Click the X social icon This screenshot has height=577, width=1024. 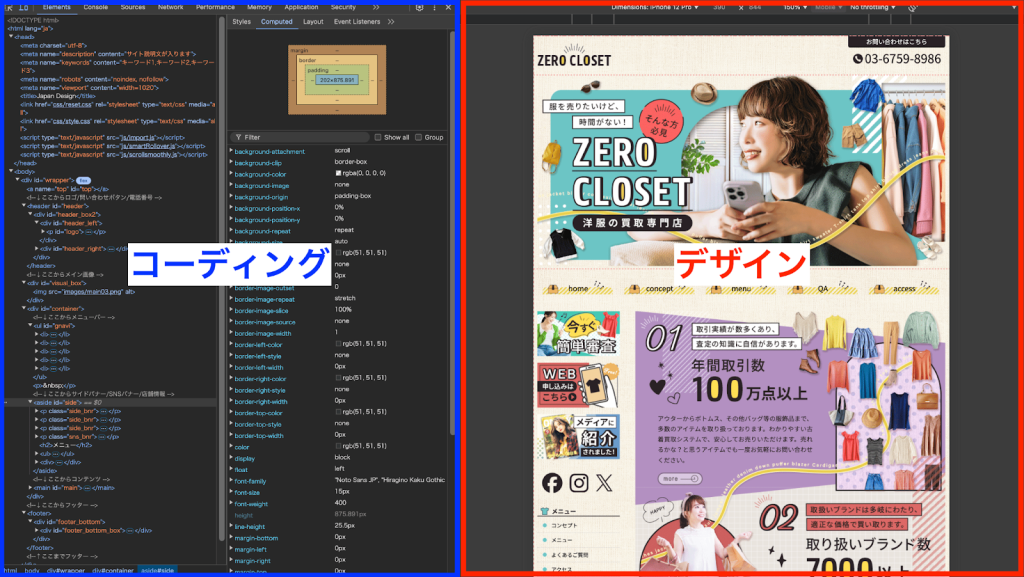[604, 483]
